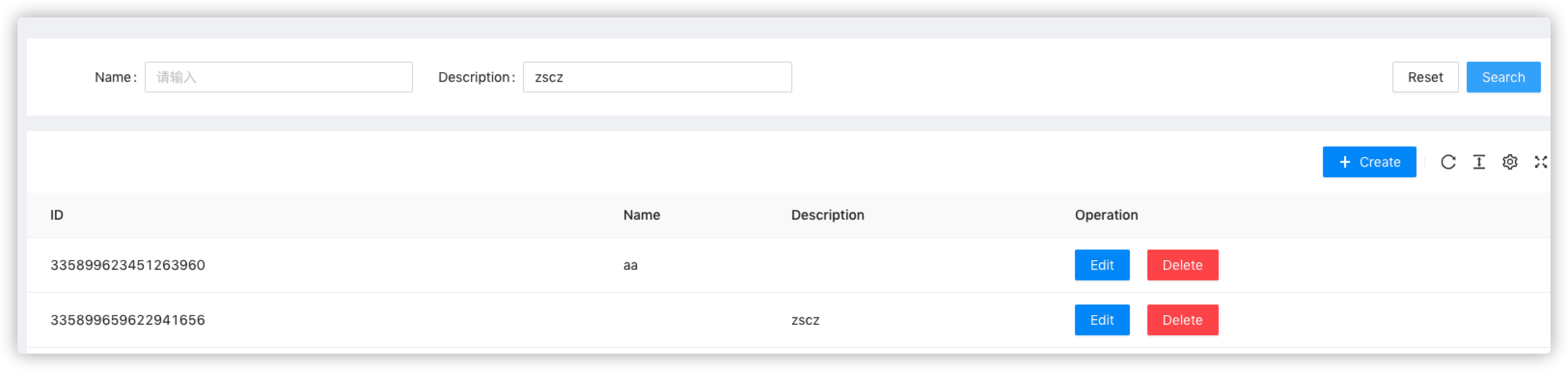This screenshot has width=1568, height=371.
Task: Open the row density adjustment icon
Action: click(1479, 162)
